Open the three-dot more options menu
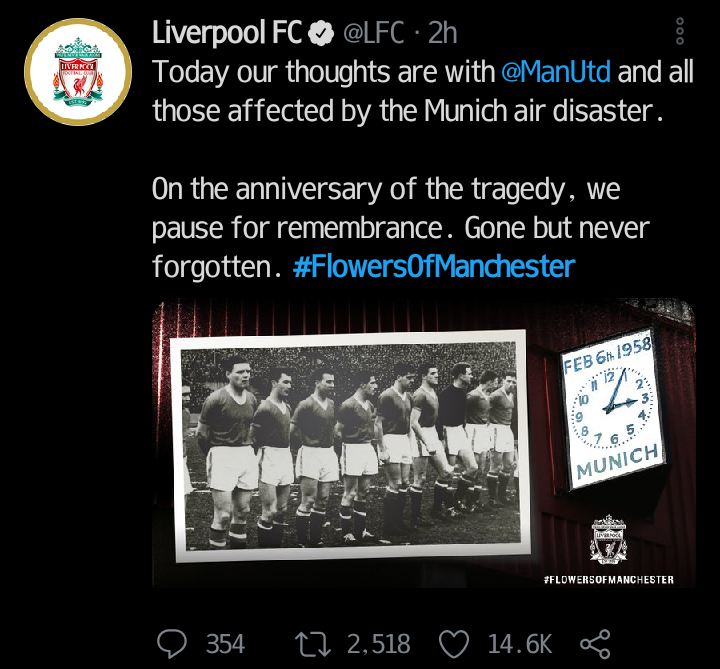 click(x=680, y=31)
